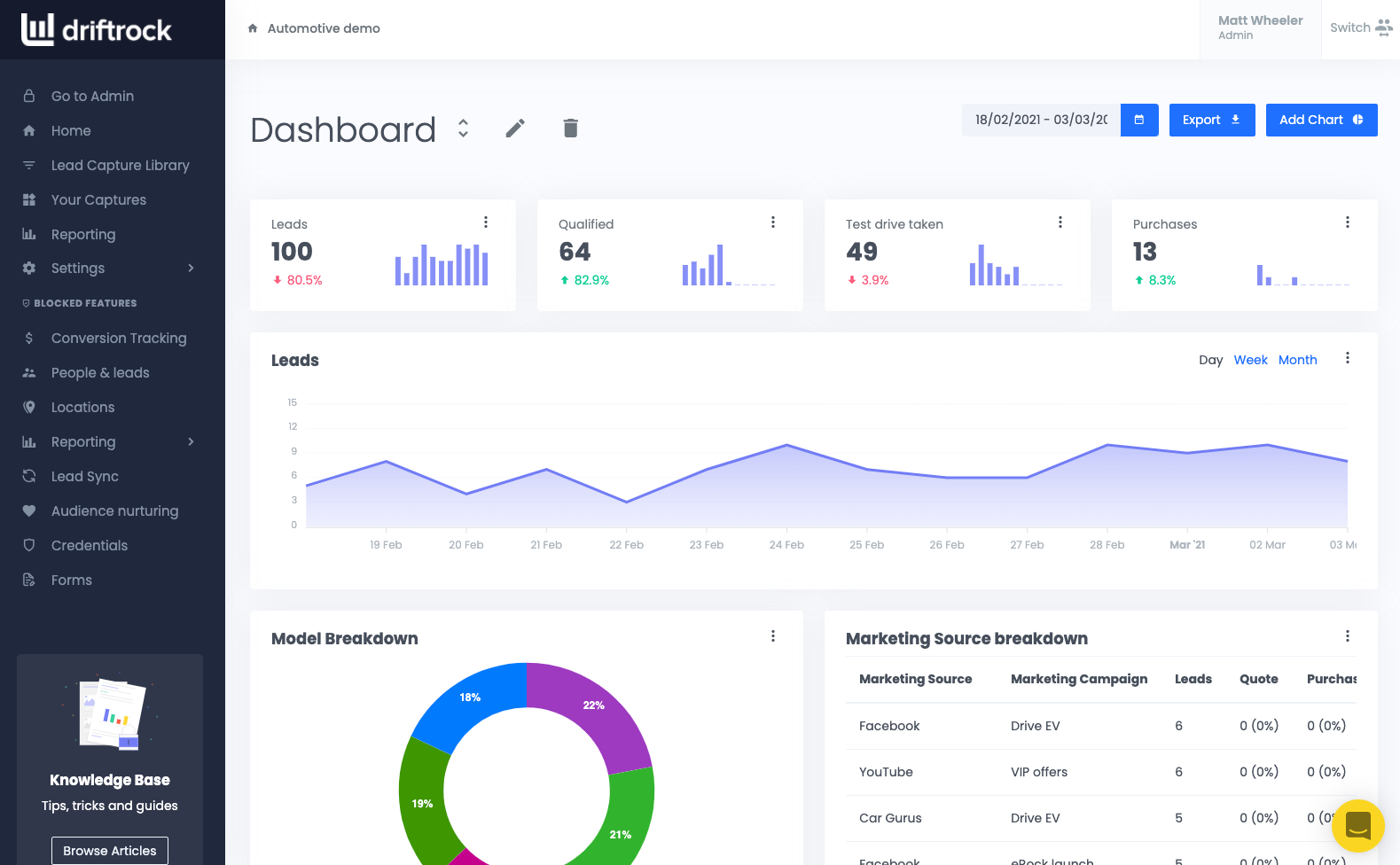1400x865 pixels.
Task: Click the Add Chart button
Action: point(1321,120)
